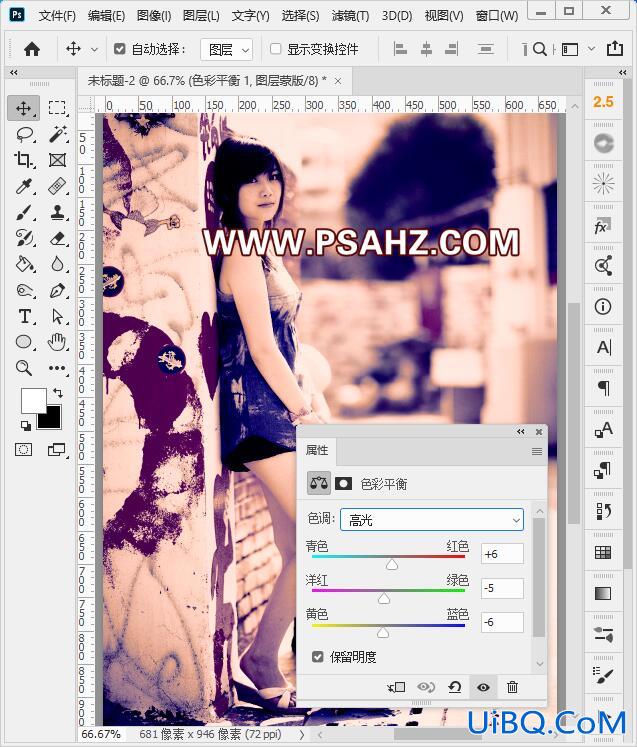Select the Brush tool
The height and width of the screenshot is (747, 637).
pos(24,212)
